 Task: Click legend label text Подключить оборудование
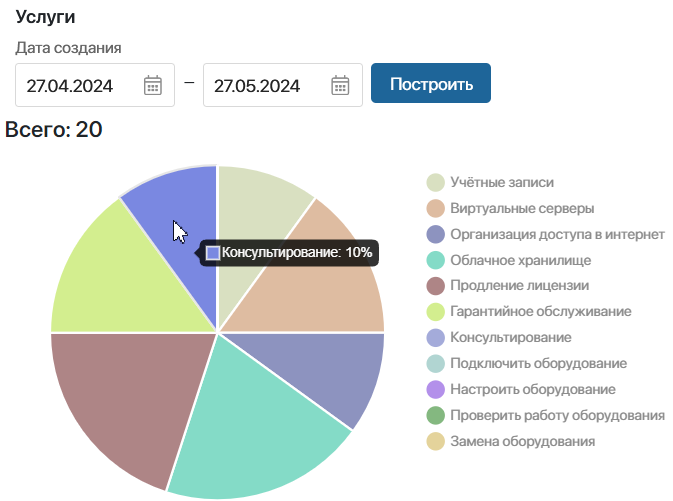(539, 364)
